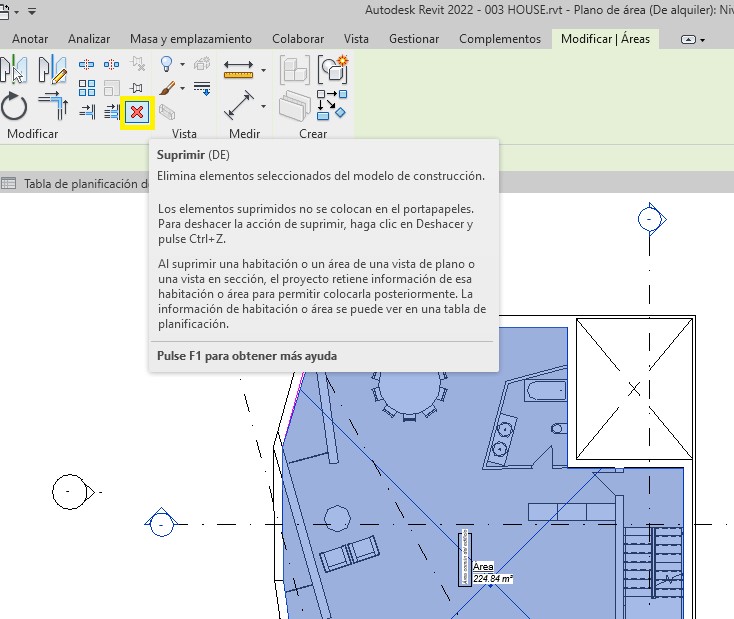Image resolution: width=734 pixels, height=619 pixels.
Task: Click the Pin element icon
Action: click(x=136, y=88)
